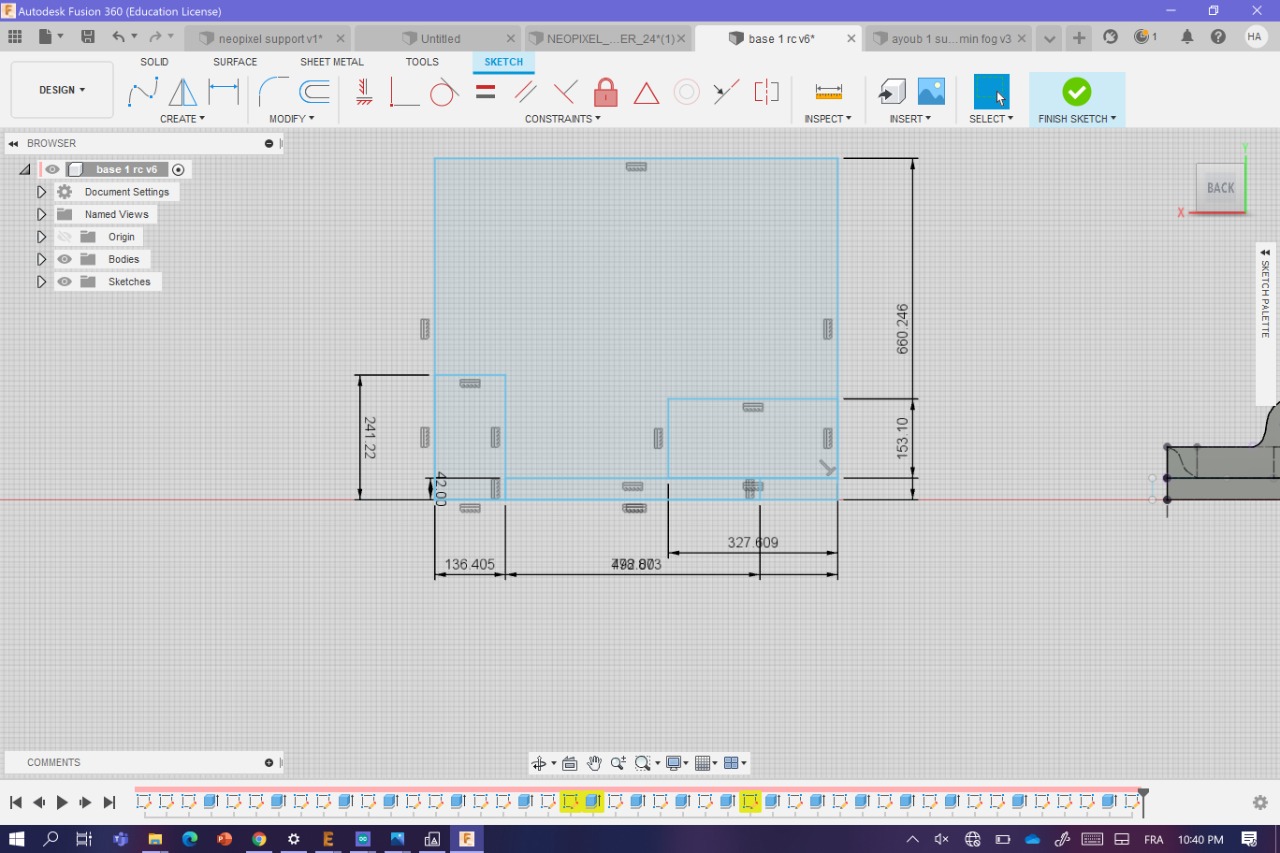This screenshot has width=1280, height=853.
Task: Switch to the TOOLS ribbon tab
Action: pyautogui.click(x=422, y=62)
